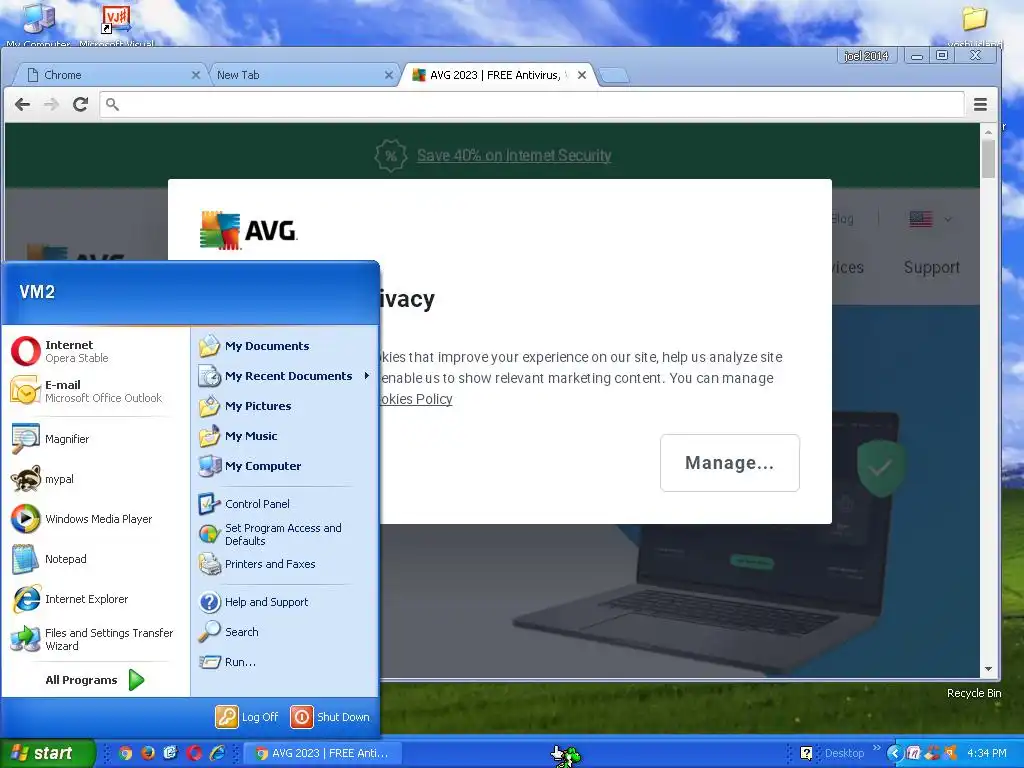The height and width of the screenshot is (768, 1024).
Task: Open My Music folder
Action: tap(284, 436)
